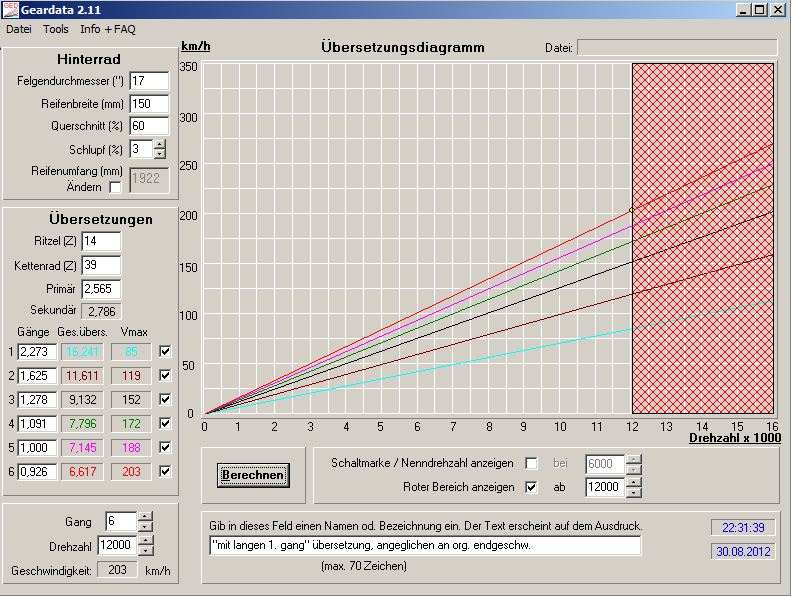The width and height of the screenshot is (791, 596).
Task: Click the Ritzel teeth input field
Action: point(101,241)
